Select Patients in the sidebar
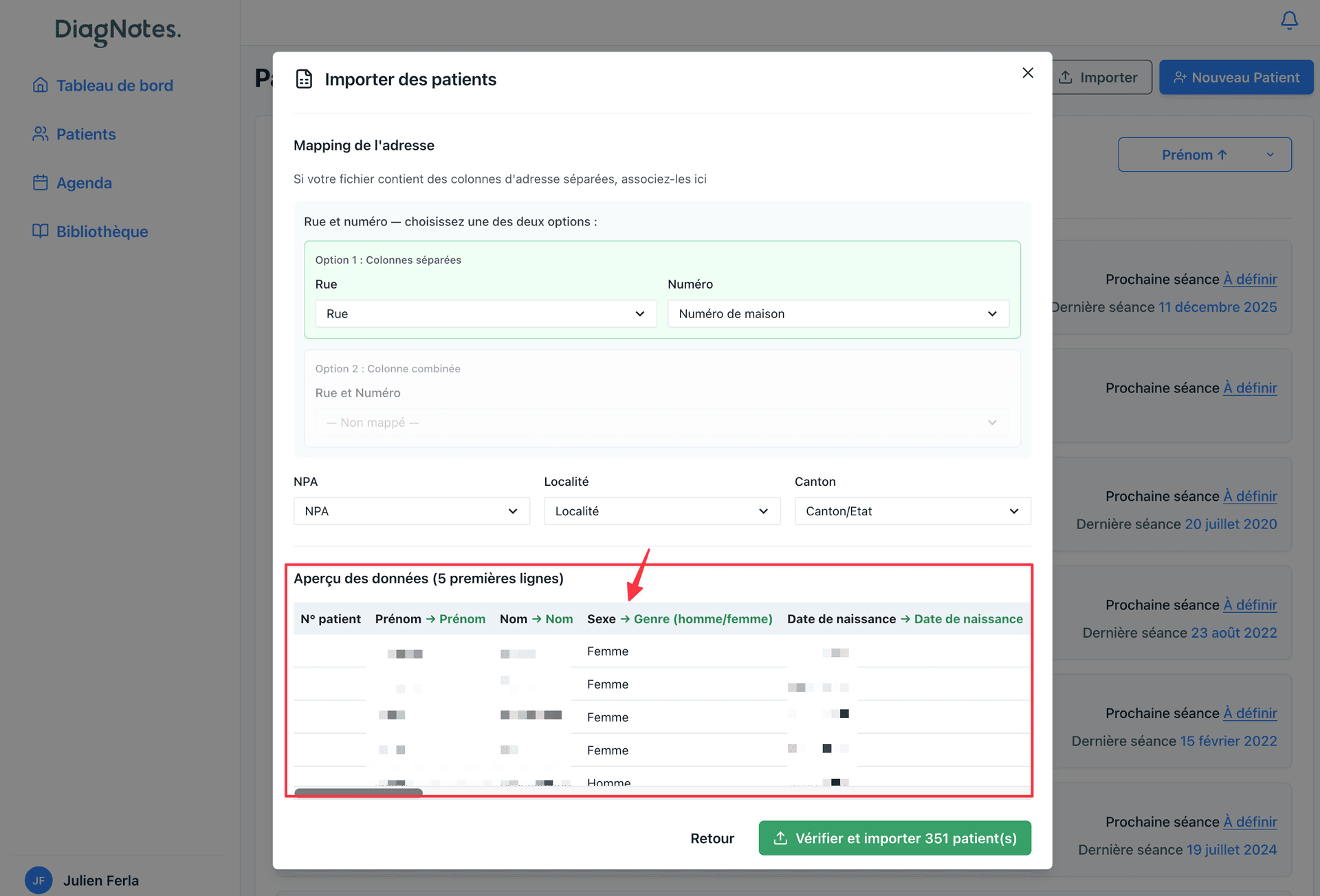Image resolution: width=1320 pixels, height=896 pixels. click(x=86, y=134)
